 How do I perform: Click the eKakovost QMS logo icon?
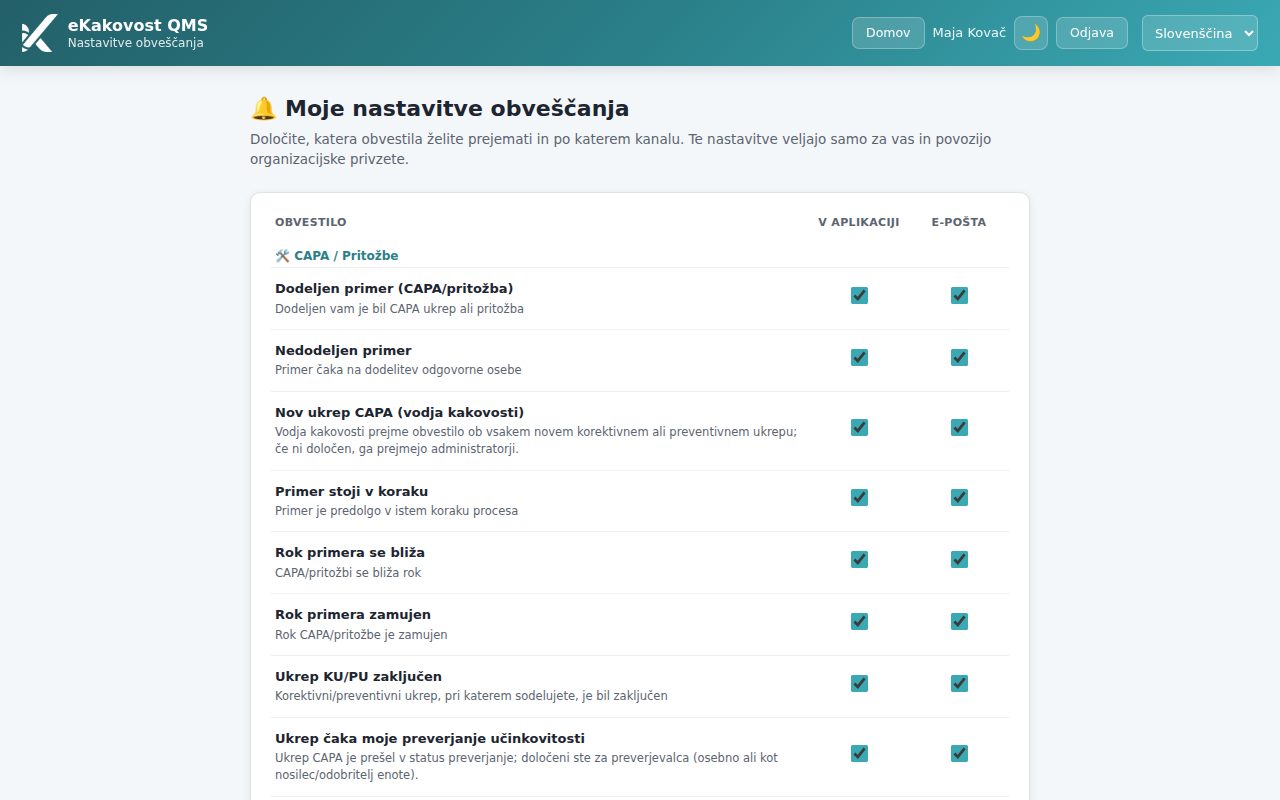click(39, 33)
